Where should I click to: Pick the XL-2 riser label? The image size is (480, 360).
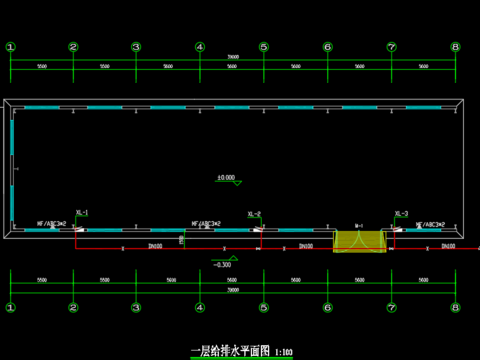(x=254, y=214)
